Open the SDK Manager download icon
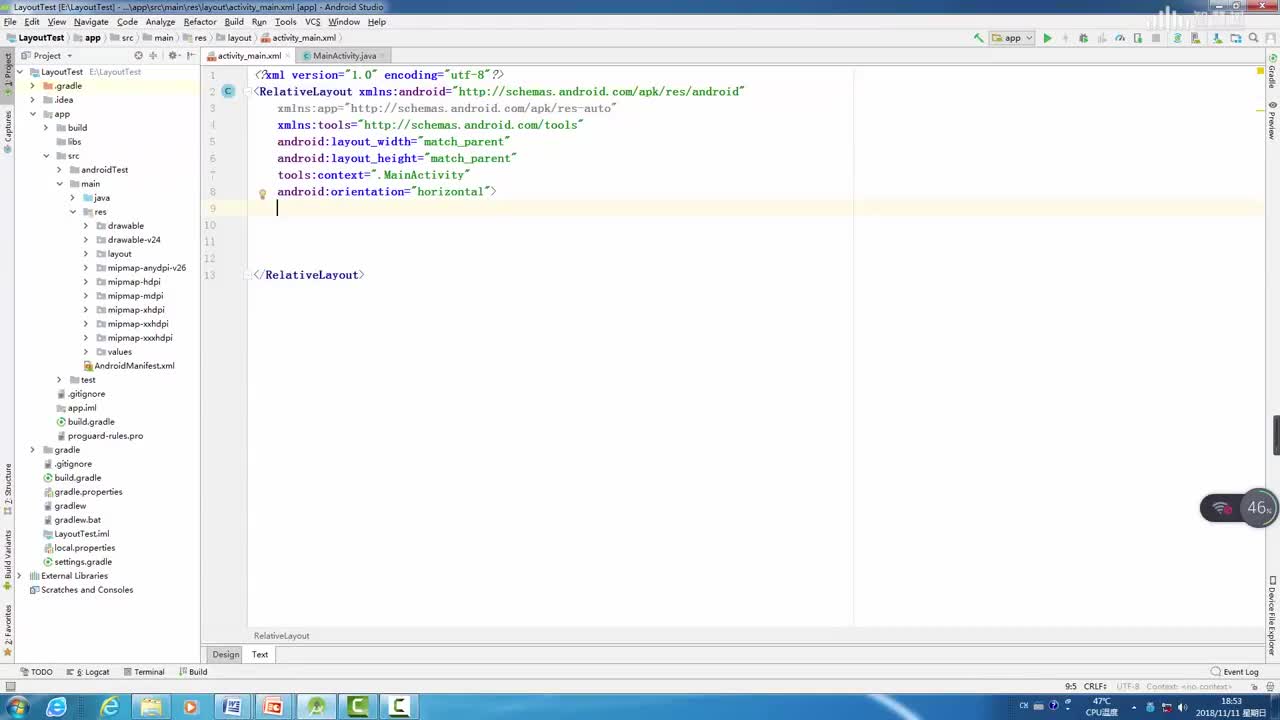 (x=1217, y=38)
